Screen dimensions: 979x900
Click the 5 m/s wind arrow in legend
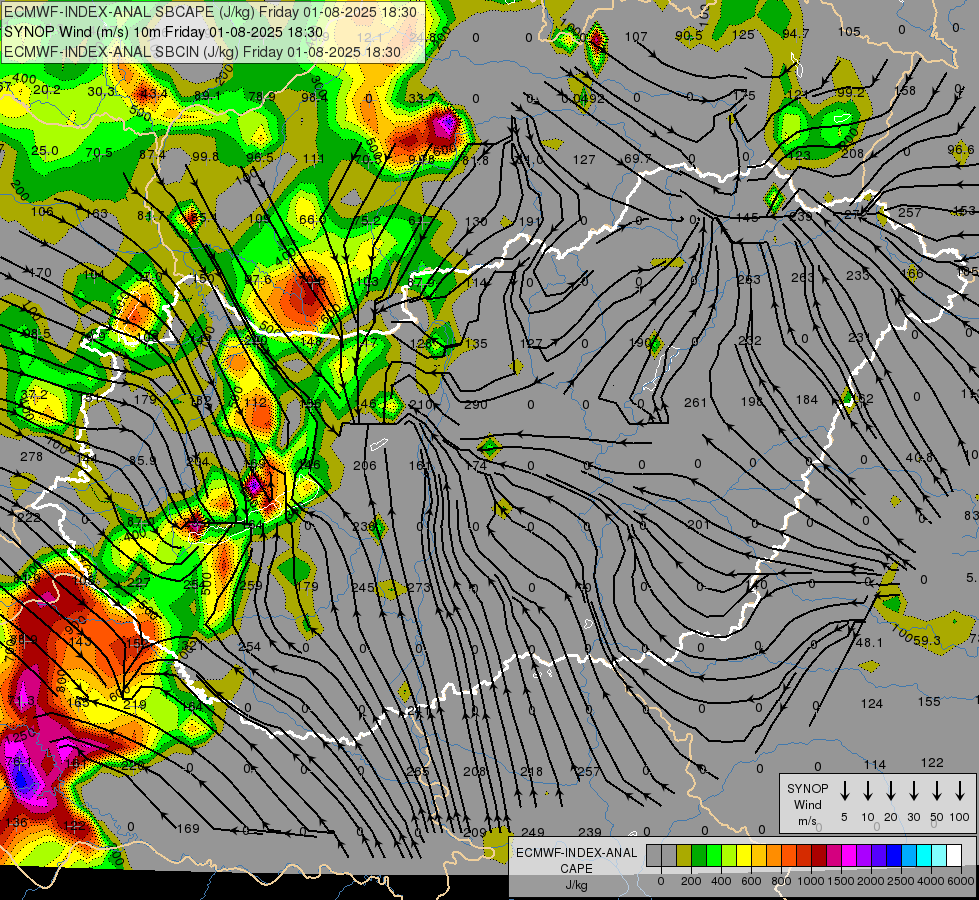[844, 791]
